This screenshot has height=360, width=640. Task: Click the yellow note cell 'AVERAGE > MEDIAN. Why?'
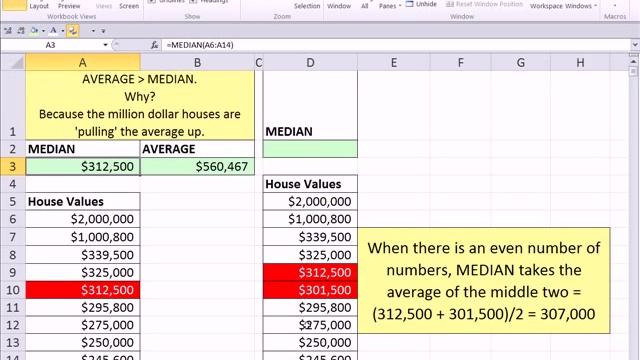[x=140, y=105]
